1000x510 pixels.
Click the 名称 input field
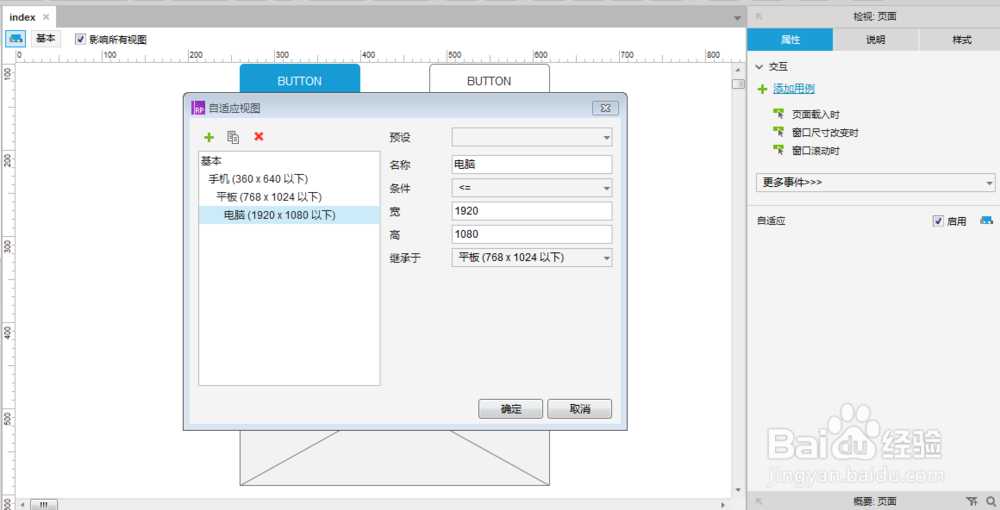532,164
